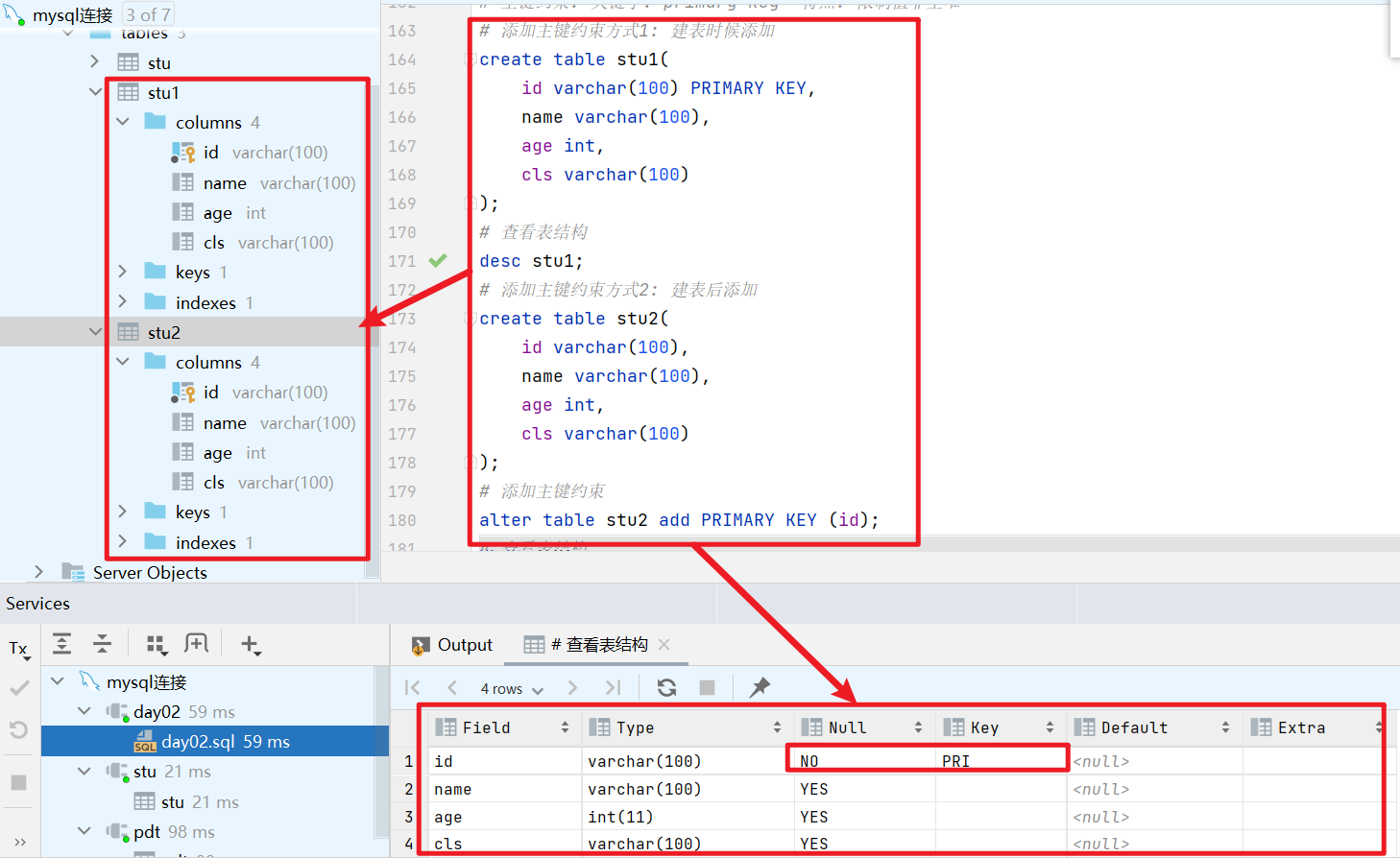Click stu2 id primary key column icon
This screenshot has width=1400, height=858.
tap(182, 392)
